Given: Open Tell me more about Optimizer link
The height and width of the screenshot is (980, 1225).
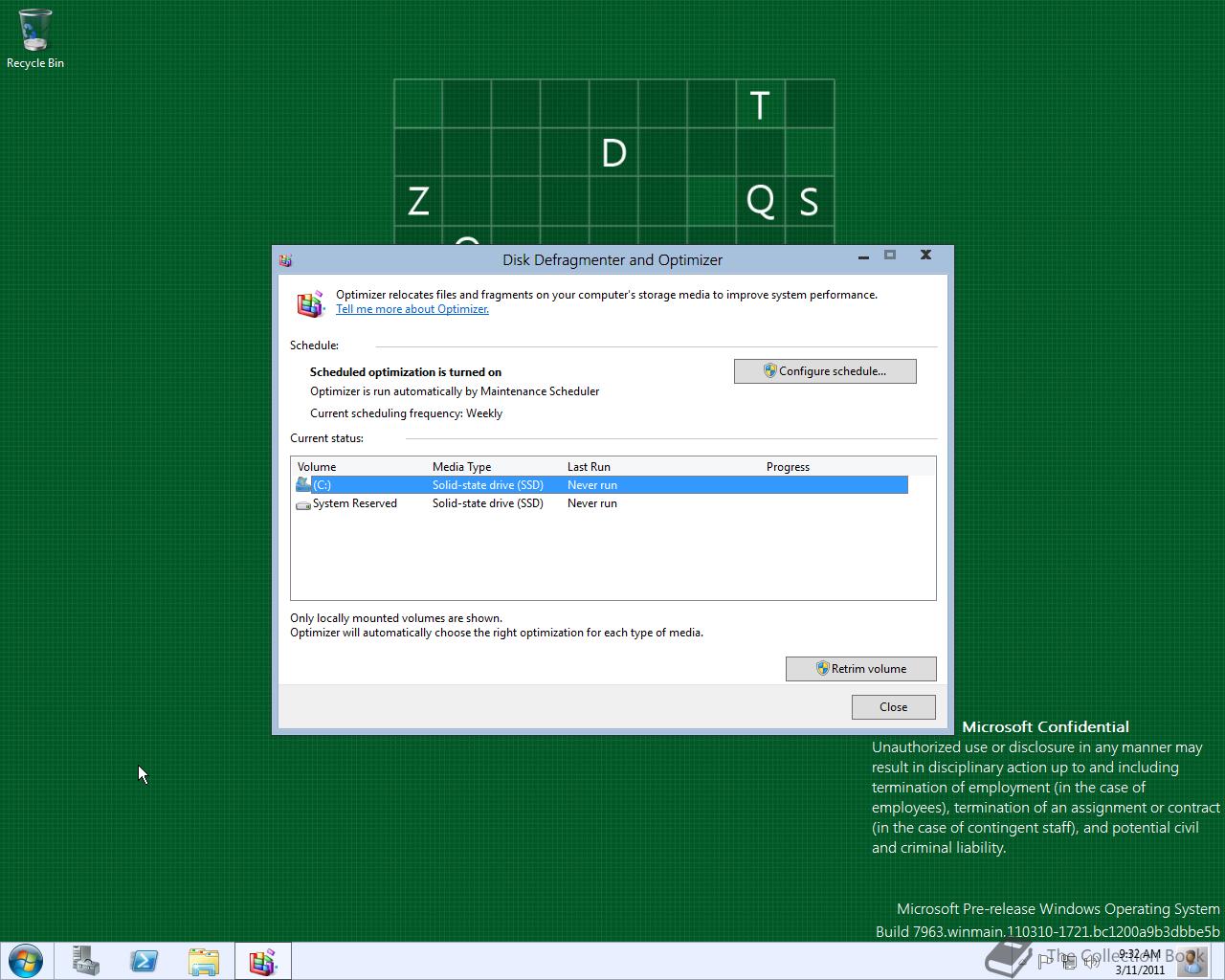Looking at the screenshot, I should click(x=412, y=309).
